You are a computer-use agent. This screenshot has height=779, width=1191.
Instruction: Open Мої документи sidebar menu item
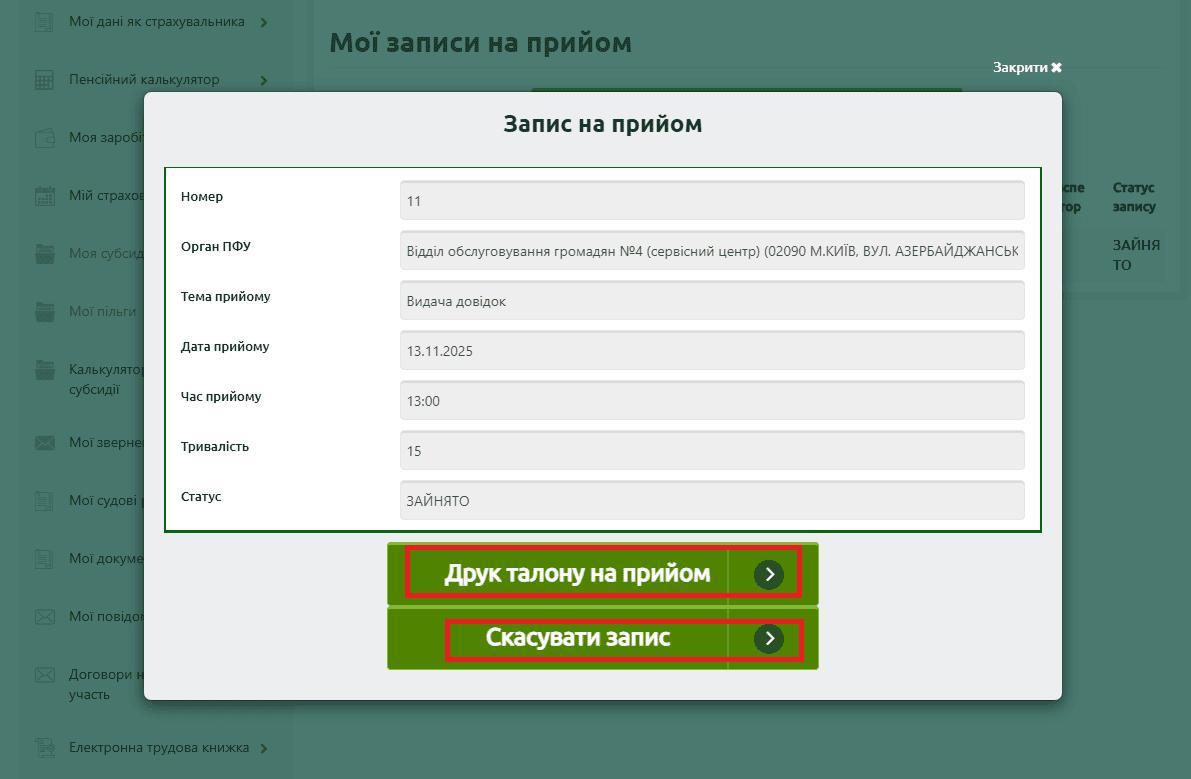point(107,559)
